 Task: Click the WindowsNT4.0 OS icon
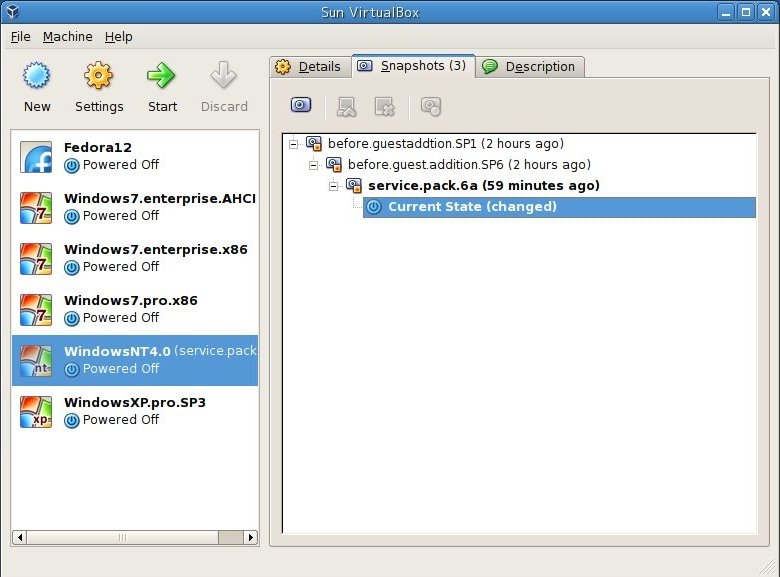coord(36,361)
